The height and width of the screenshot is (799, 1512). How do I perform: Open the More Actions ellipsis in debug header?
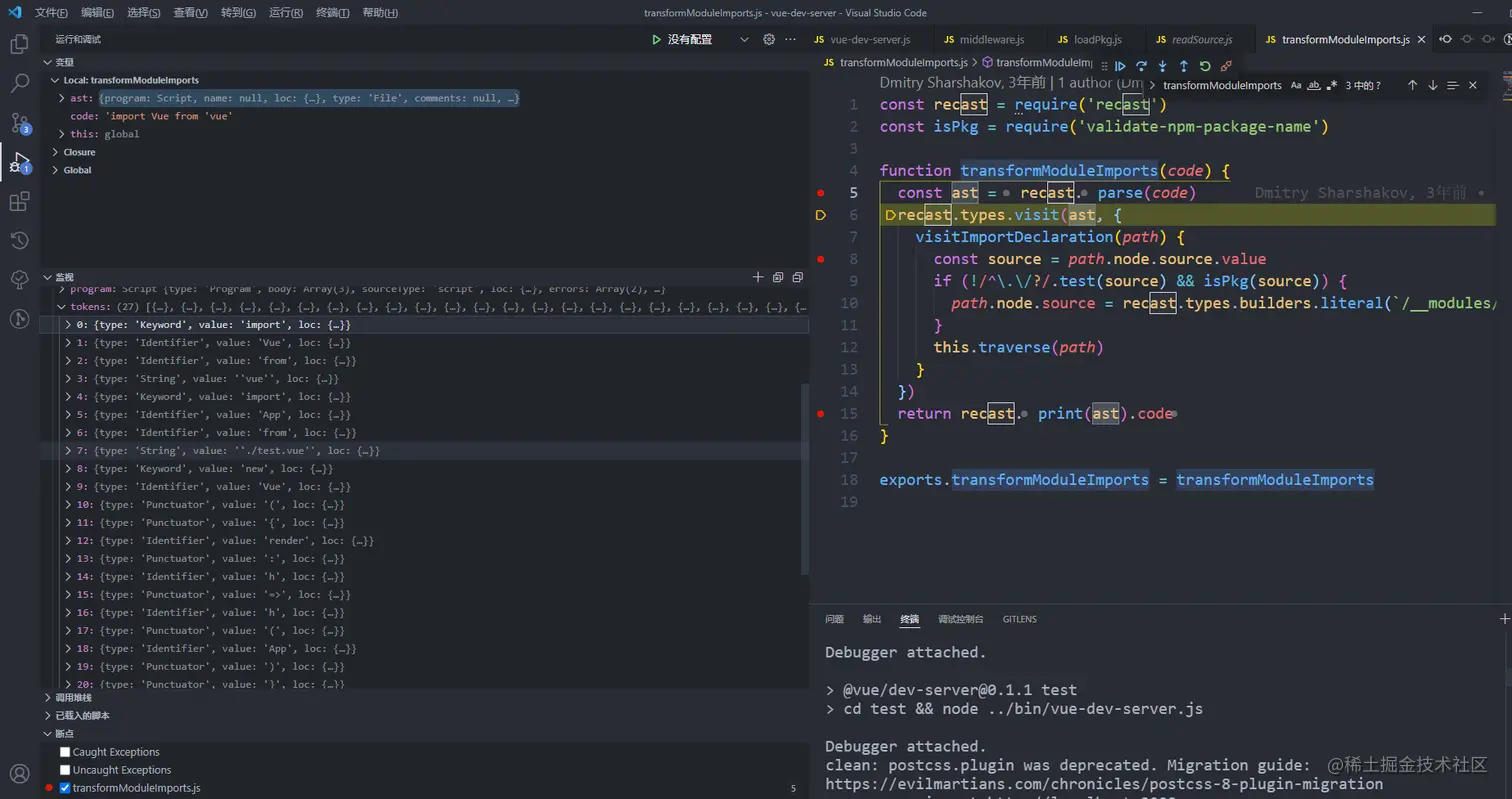[790, 40]
